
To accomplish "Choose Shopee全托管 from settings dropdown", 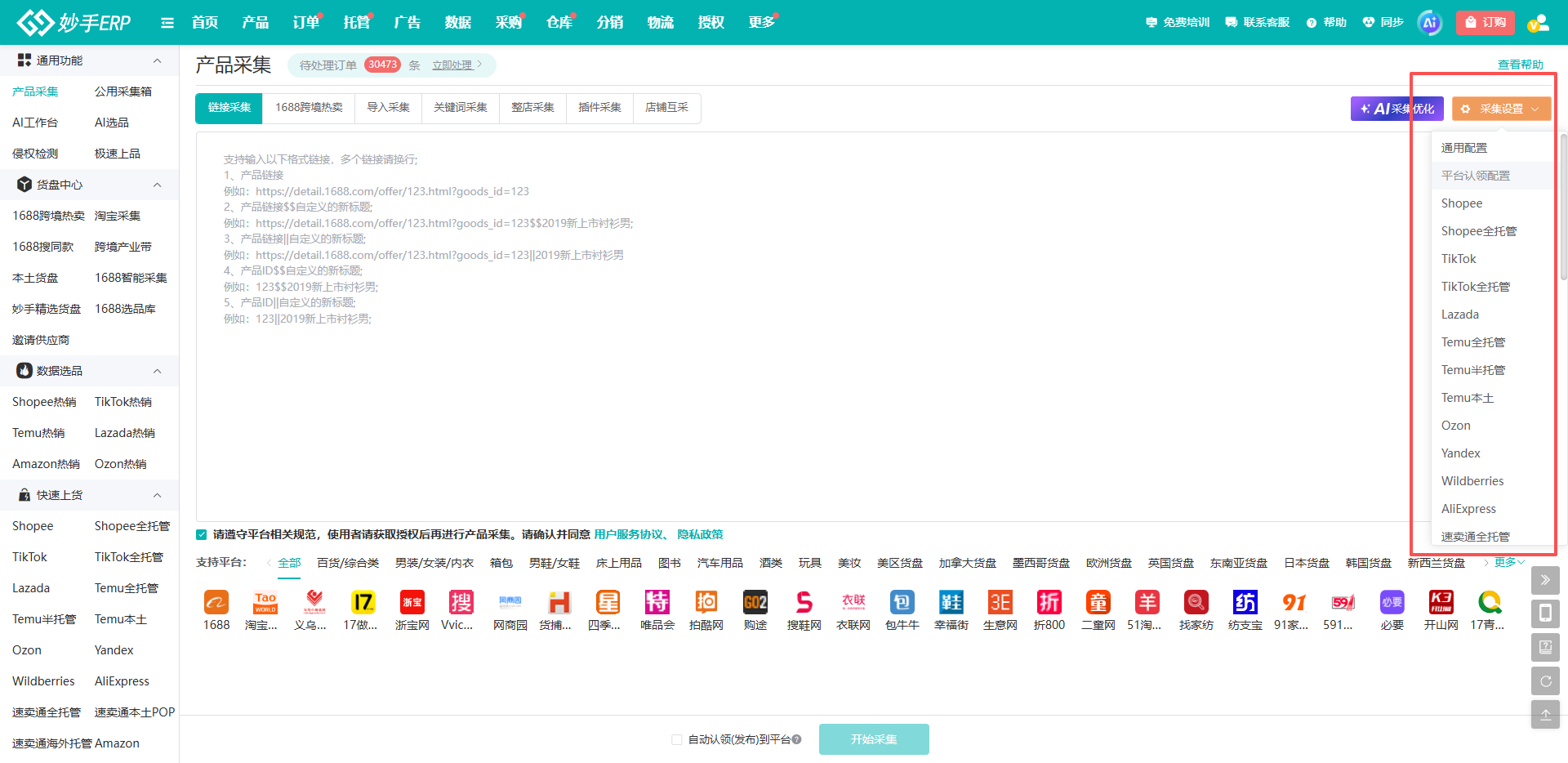I will pyautogui.click(x=1491, y=231).
